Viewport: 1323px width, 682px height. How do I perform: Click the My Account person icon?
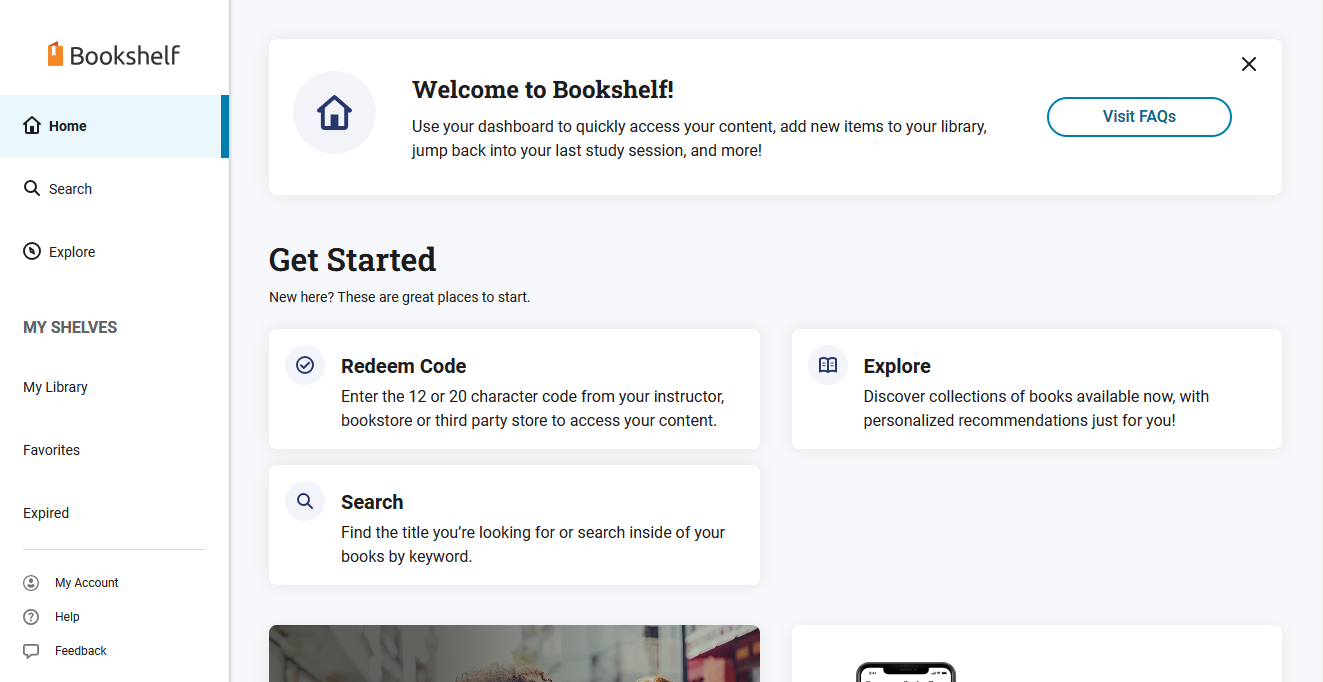point(31,583)
